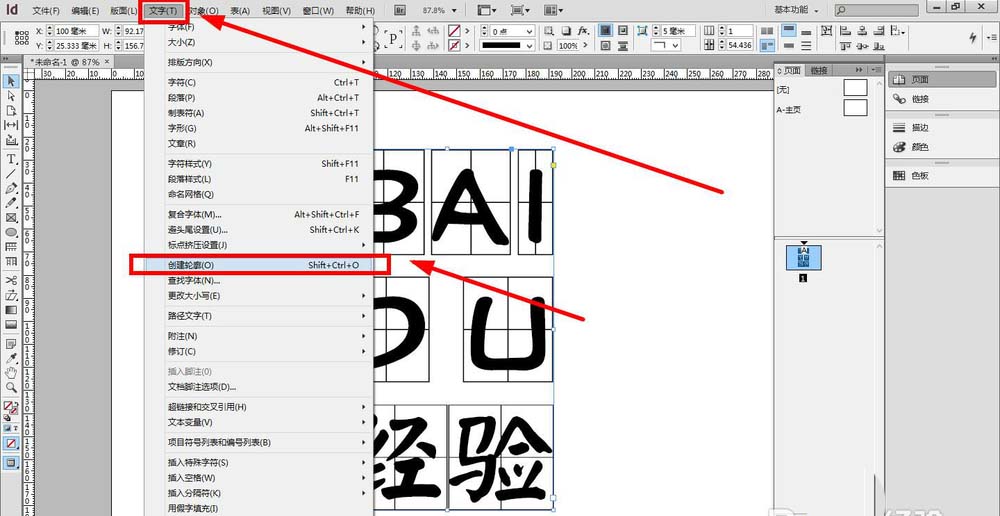
Task: Open the view options dropdown
Action: tap(488, 10)
